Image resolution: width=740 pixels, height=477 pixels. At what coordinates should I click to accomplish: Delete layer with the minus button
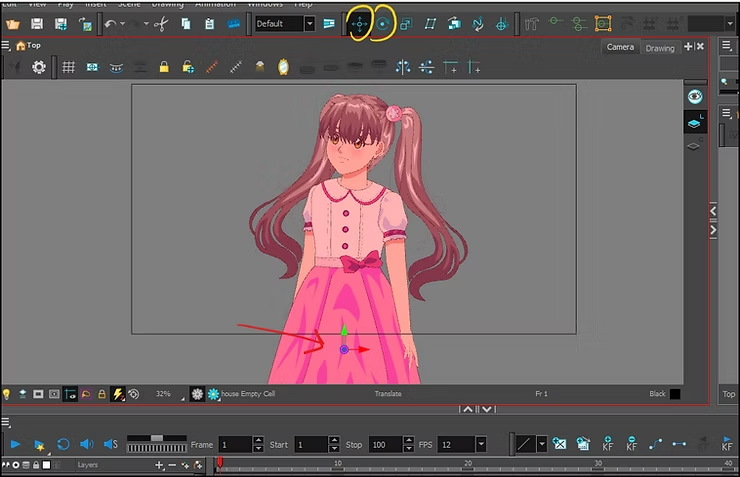pos(172,465)
